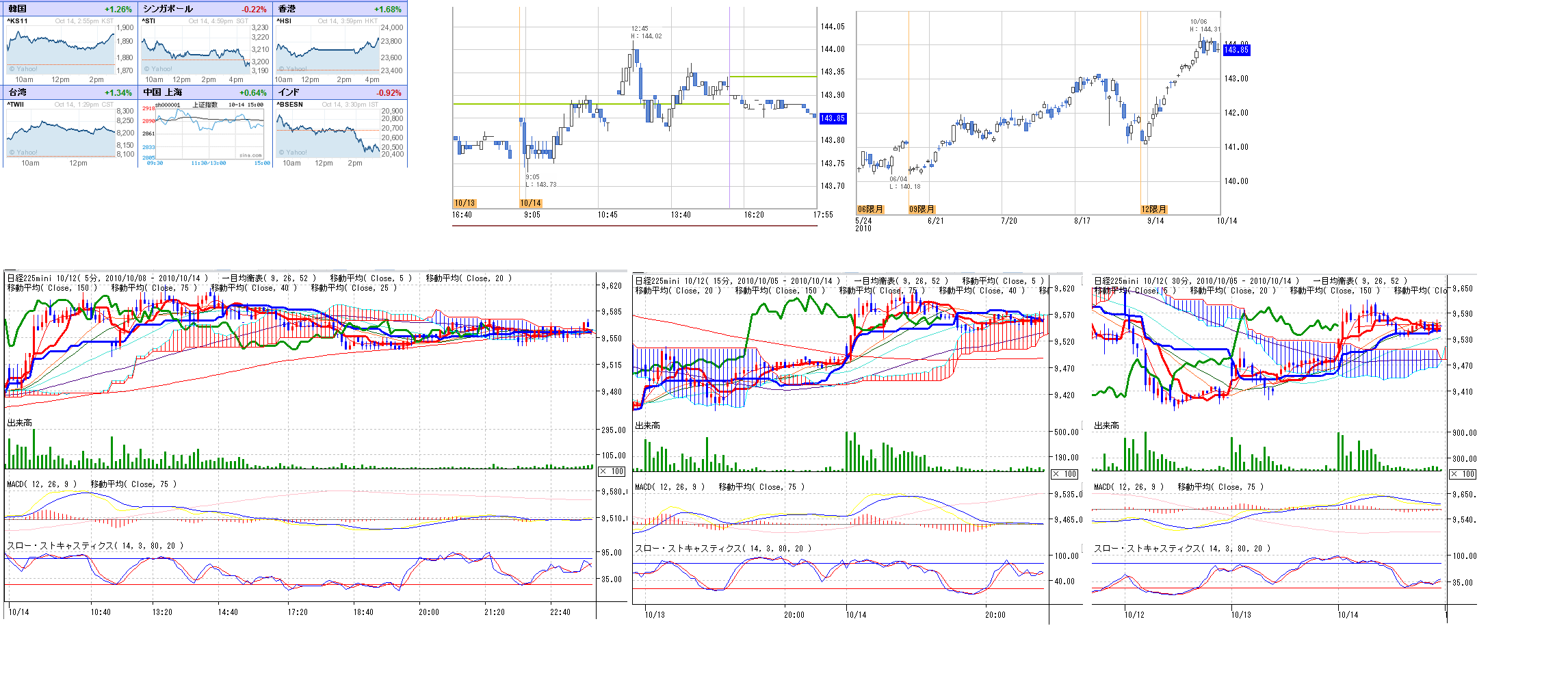Click the 出来高 volume label on 15-minute chart
This screenshot has height=680, width=1568.
click(x=647, y=426)
